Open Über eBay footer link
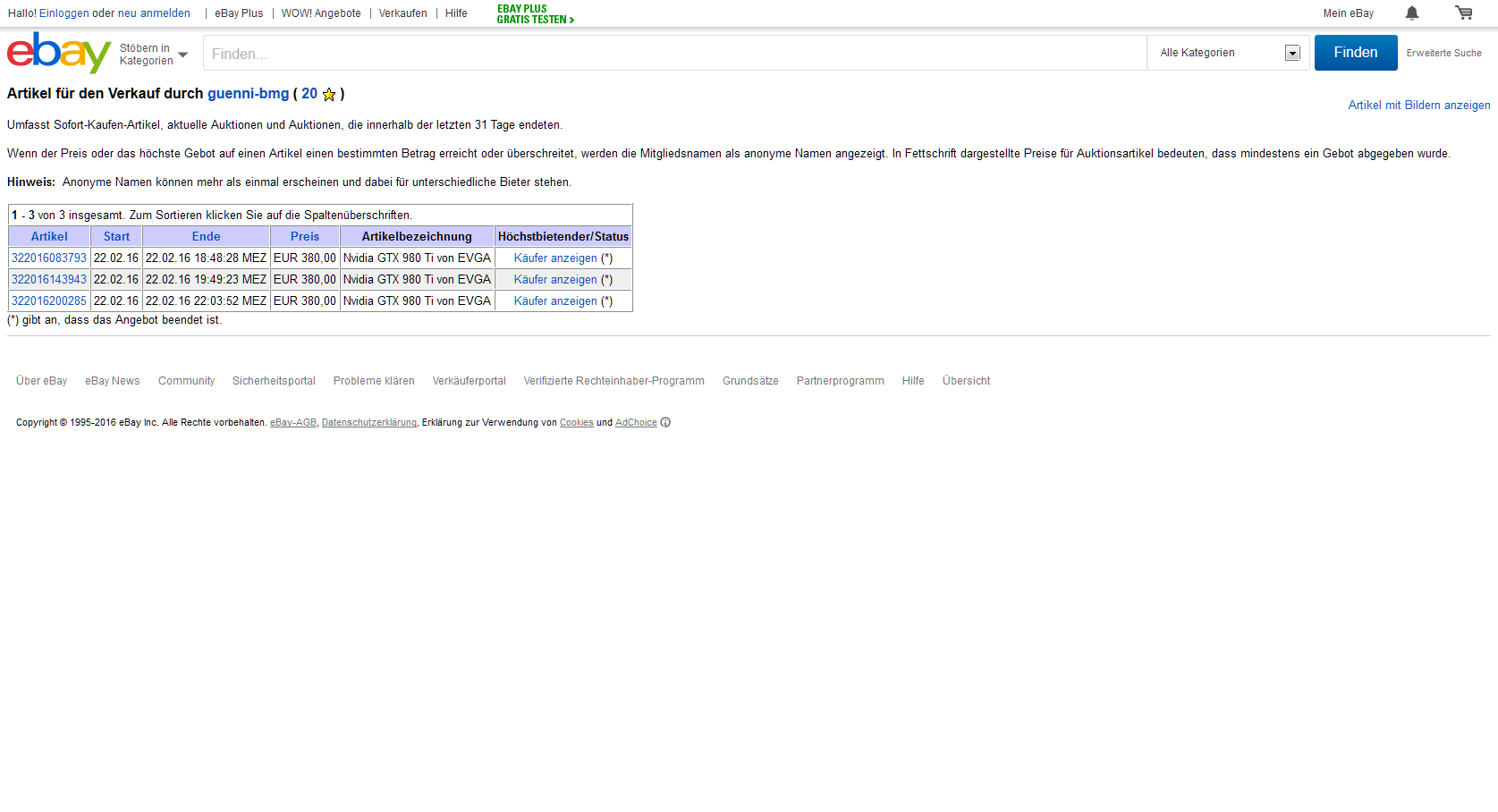 (x=41, y=381)
